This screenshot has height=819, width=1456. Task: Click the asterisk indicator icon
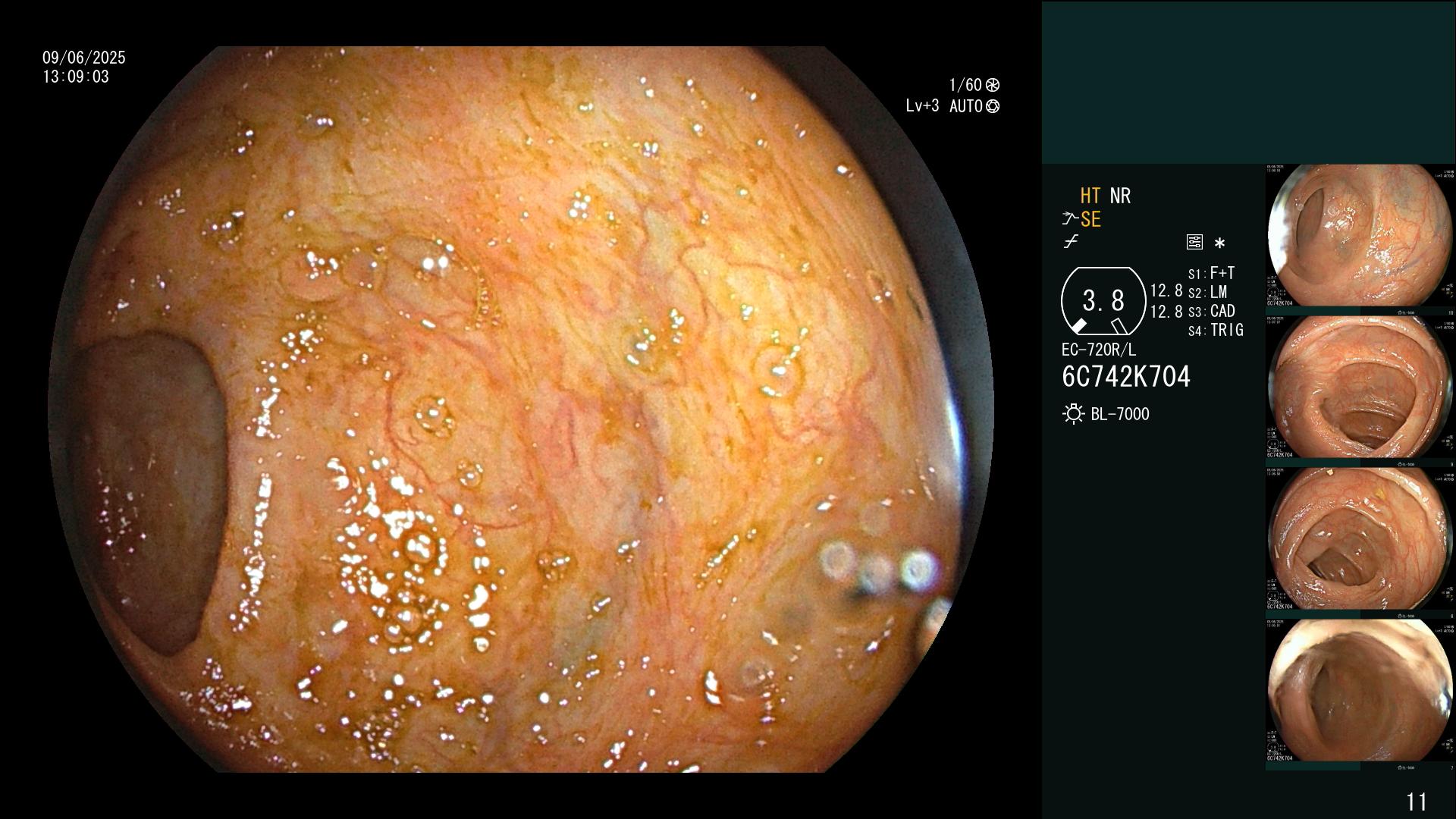coord(1219,243)
